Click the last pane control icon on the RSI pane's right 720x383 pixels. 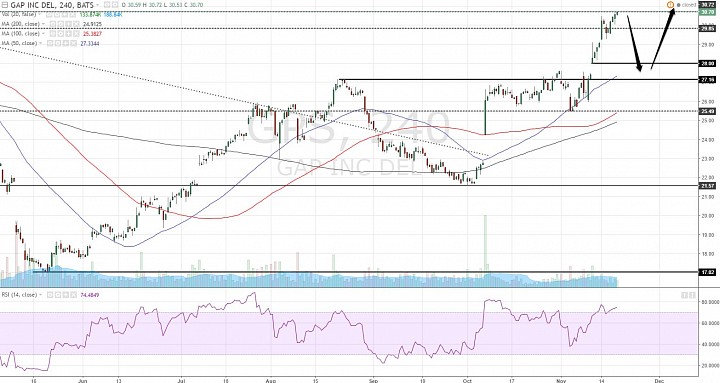[x=692, y=294]
